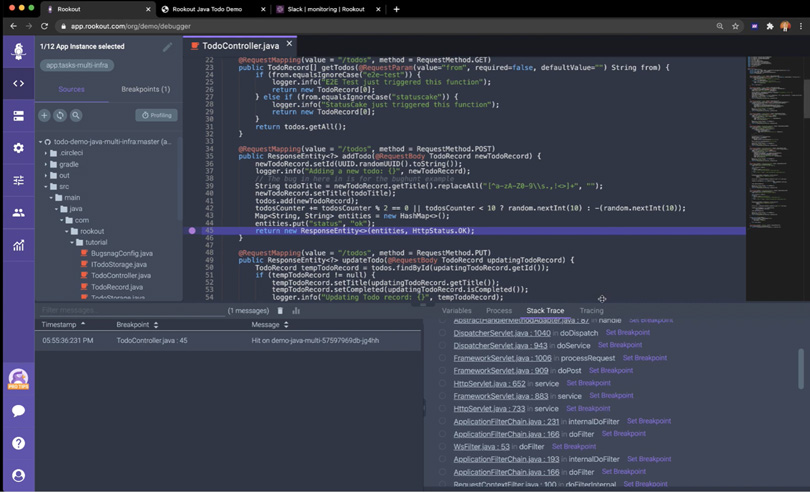Image resolution: width=810 pixels, height=492 pixels.
Task: Collapse the src folder arrow
Action: click(46, 187)
